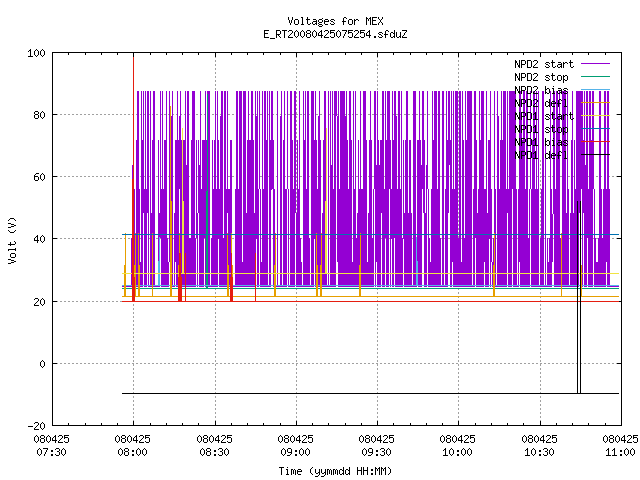This screenshot has width=640, height=480.
Task: Click the y-axis tick value 0
Action: [42, 364]
